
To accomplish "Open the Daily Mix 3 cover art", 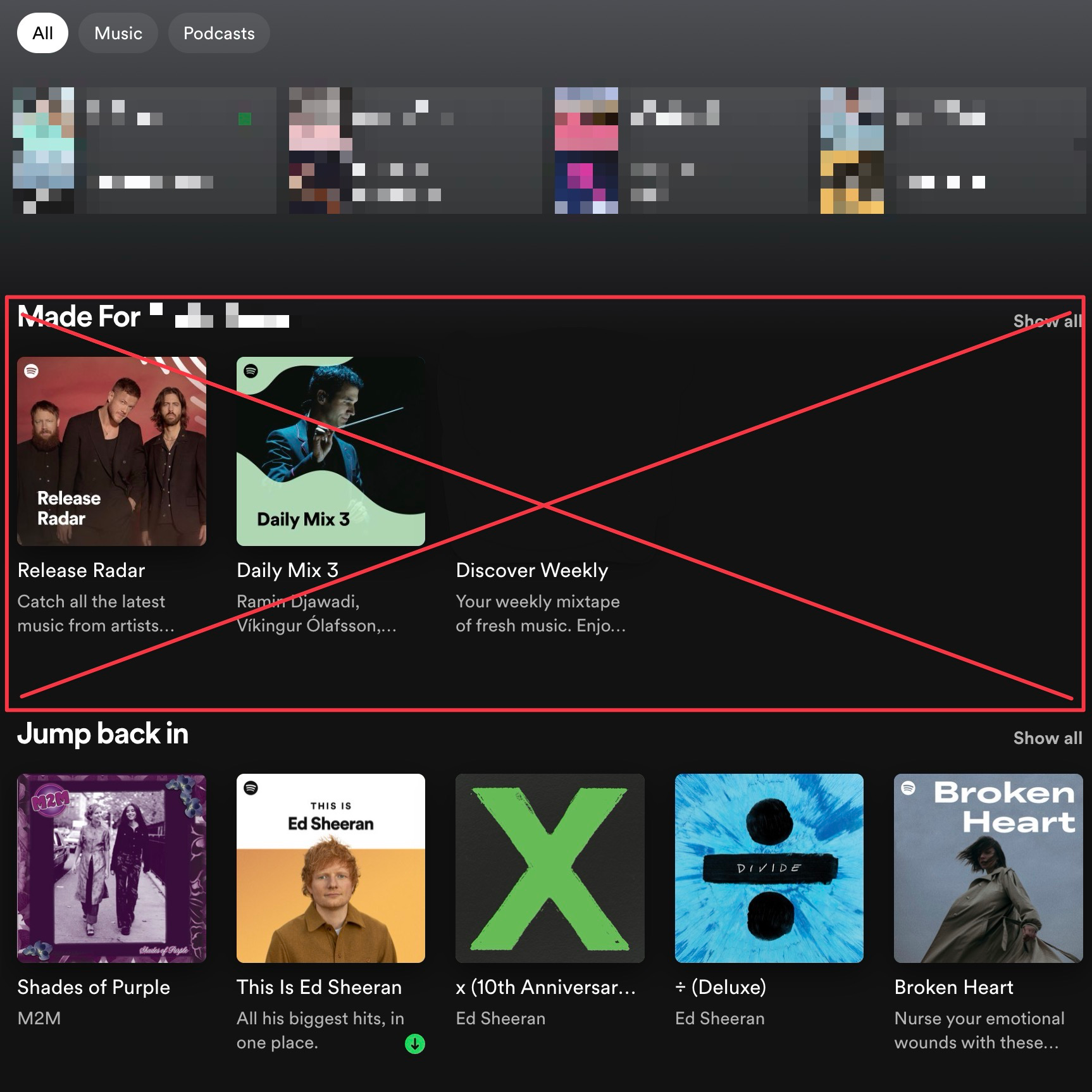I will 331,451.
